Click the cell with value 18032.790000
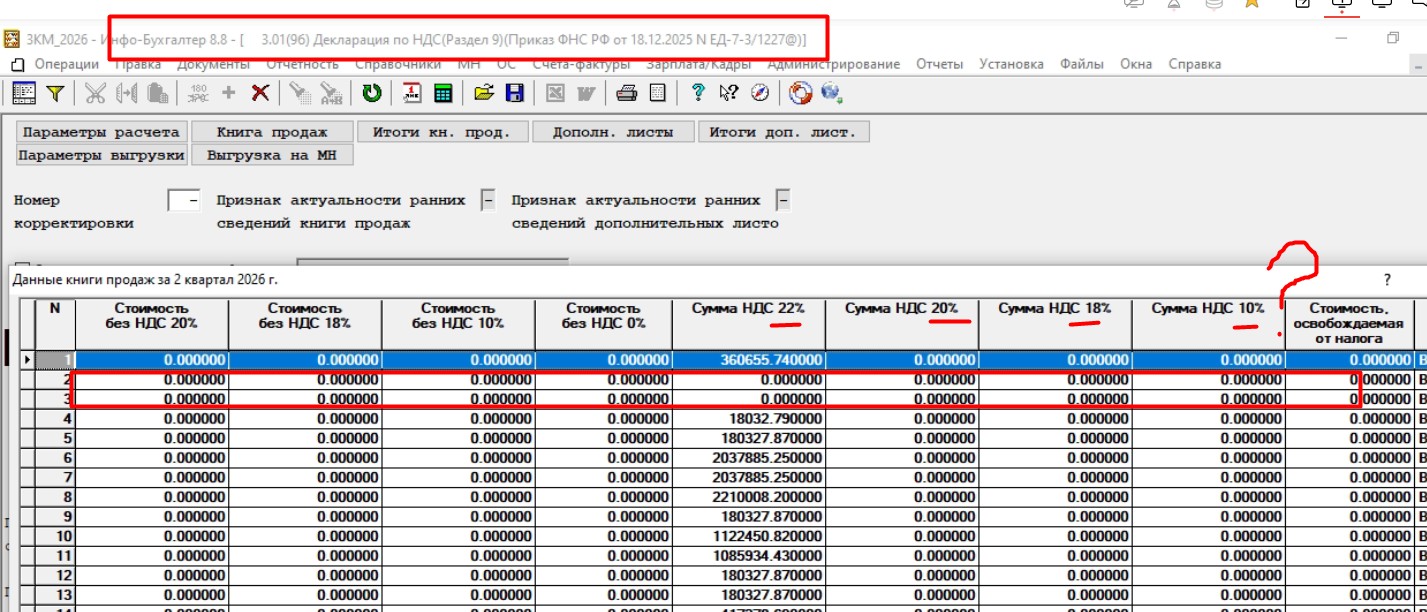This screenshot has width=1427, height=612. tap(748, 418)
